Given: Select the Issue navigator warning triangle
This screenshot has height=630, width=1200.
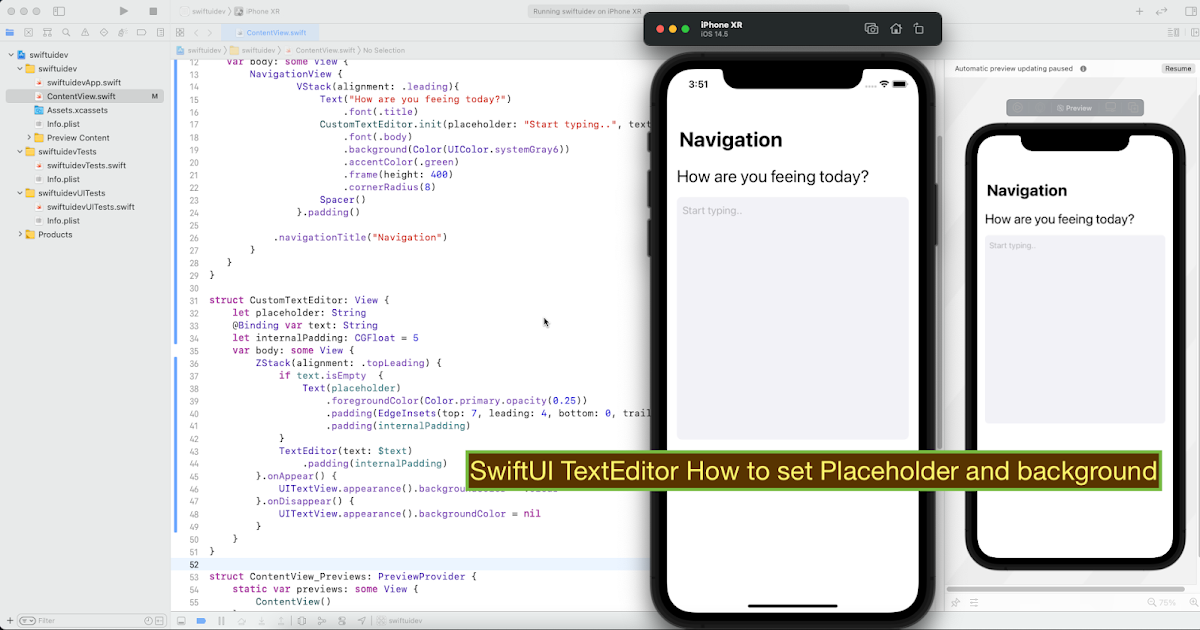Looking at the screenshot, I should [x=85, y=33].
